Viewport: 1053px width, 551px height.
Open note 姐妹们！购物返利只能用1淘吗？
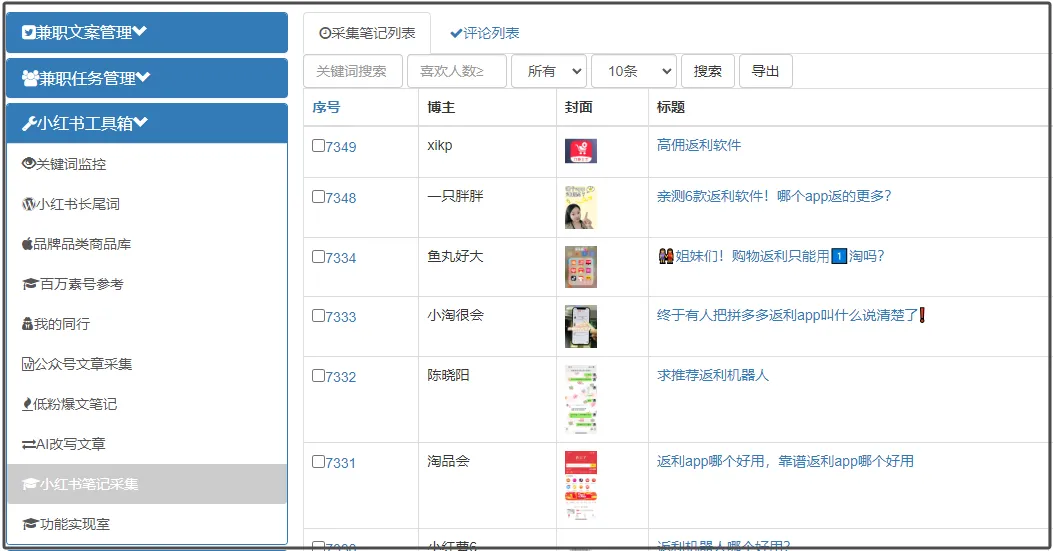click(772, 256)
